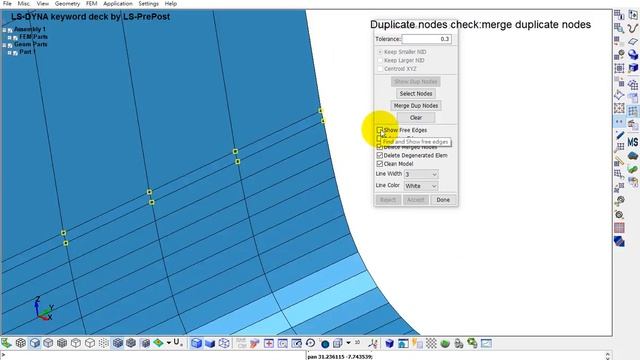Screen dimensions: 640x360
Task: Open the File menu
Action: click(x=7, y=4)
